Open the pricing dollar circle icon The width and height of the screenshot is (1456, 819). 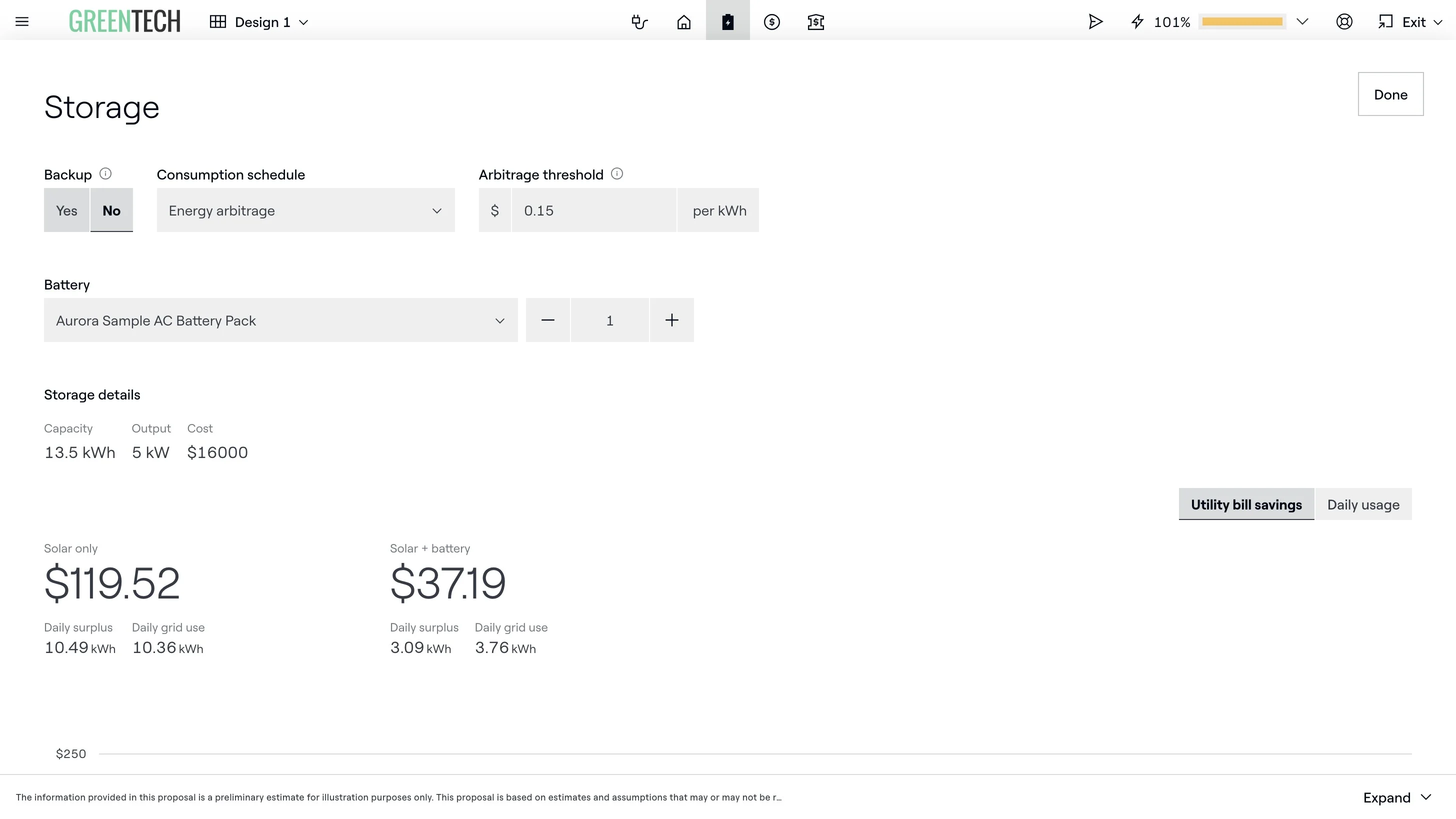coord(771,22)
